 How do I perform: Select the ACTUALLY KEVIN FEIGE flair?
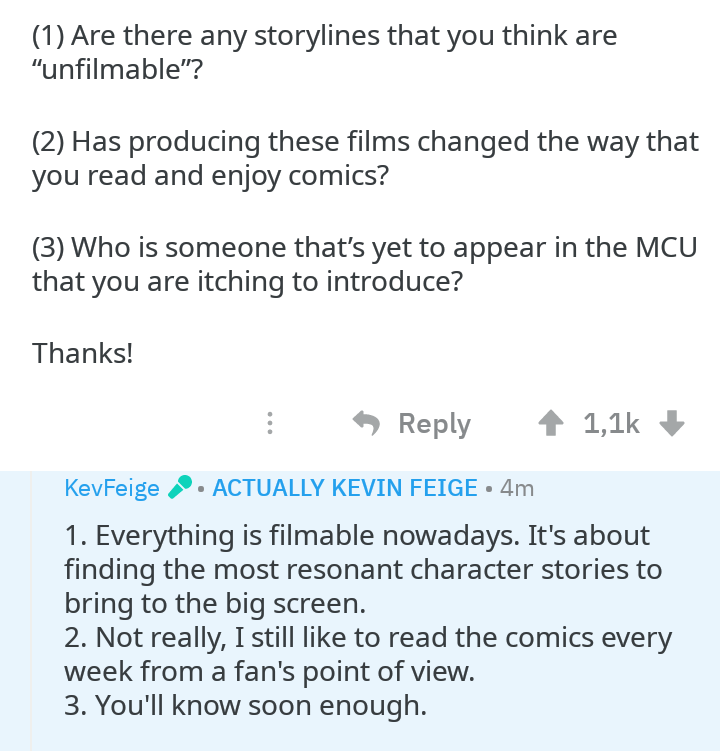345,488
